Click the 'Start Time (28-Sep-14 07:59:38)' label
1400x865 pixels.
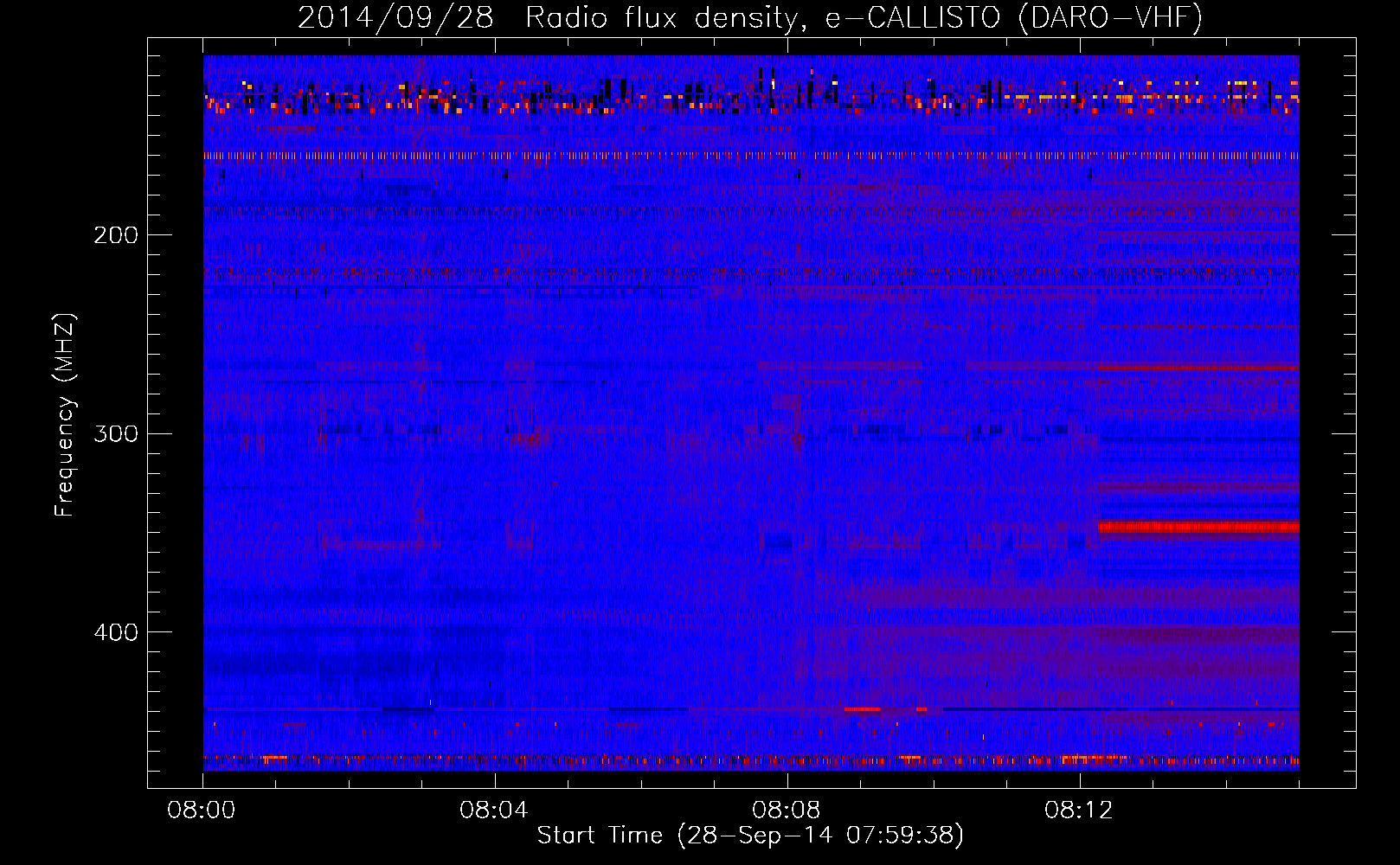point(750,836)
